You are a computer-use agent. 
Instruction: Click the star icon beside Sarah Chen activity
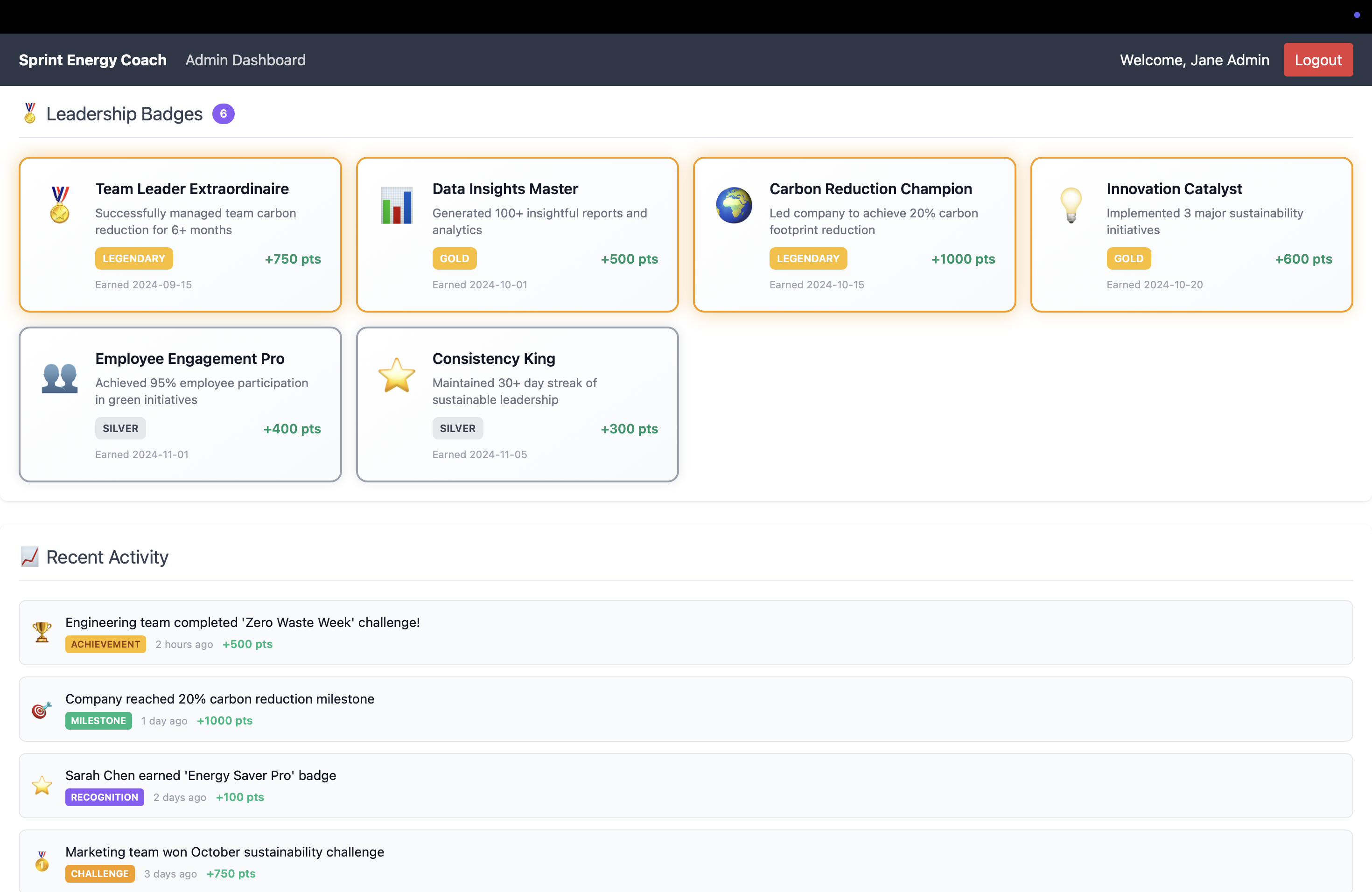click(42, 785)
